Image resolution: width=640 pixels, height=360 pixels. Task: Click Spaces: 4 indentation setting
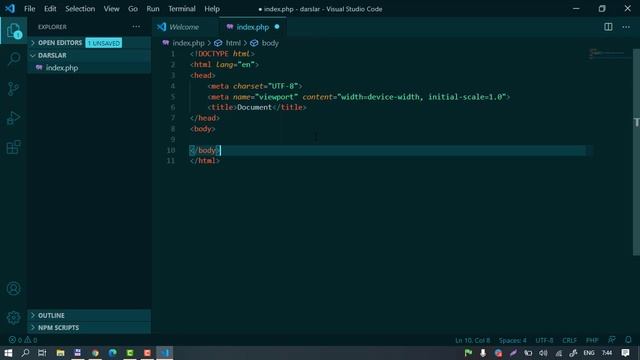513,340
